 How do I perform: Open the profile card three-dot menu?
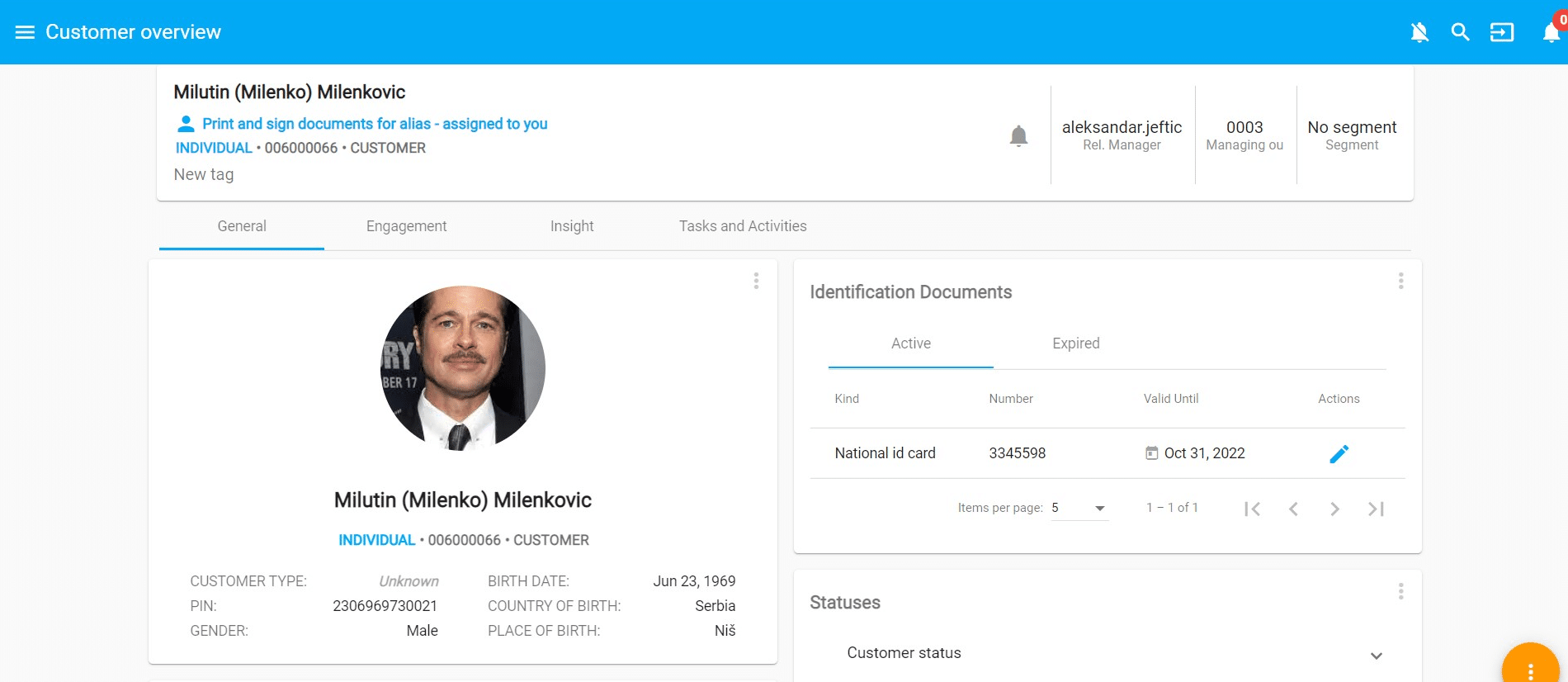(x=756, y=281)
